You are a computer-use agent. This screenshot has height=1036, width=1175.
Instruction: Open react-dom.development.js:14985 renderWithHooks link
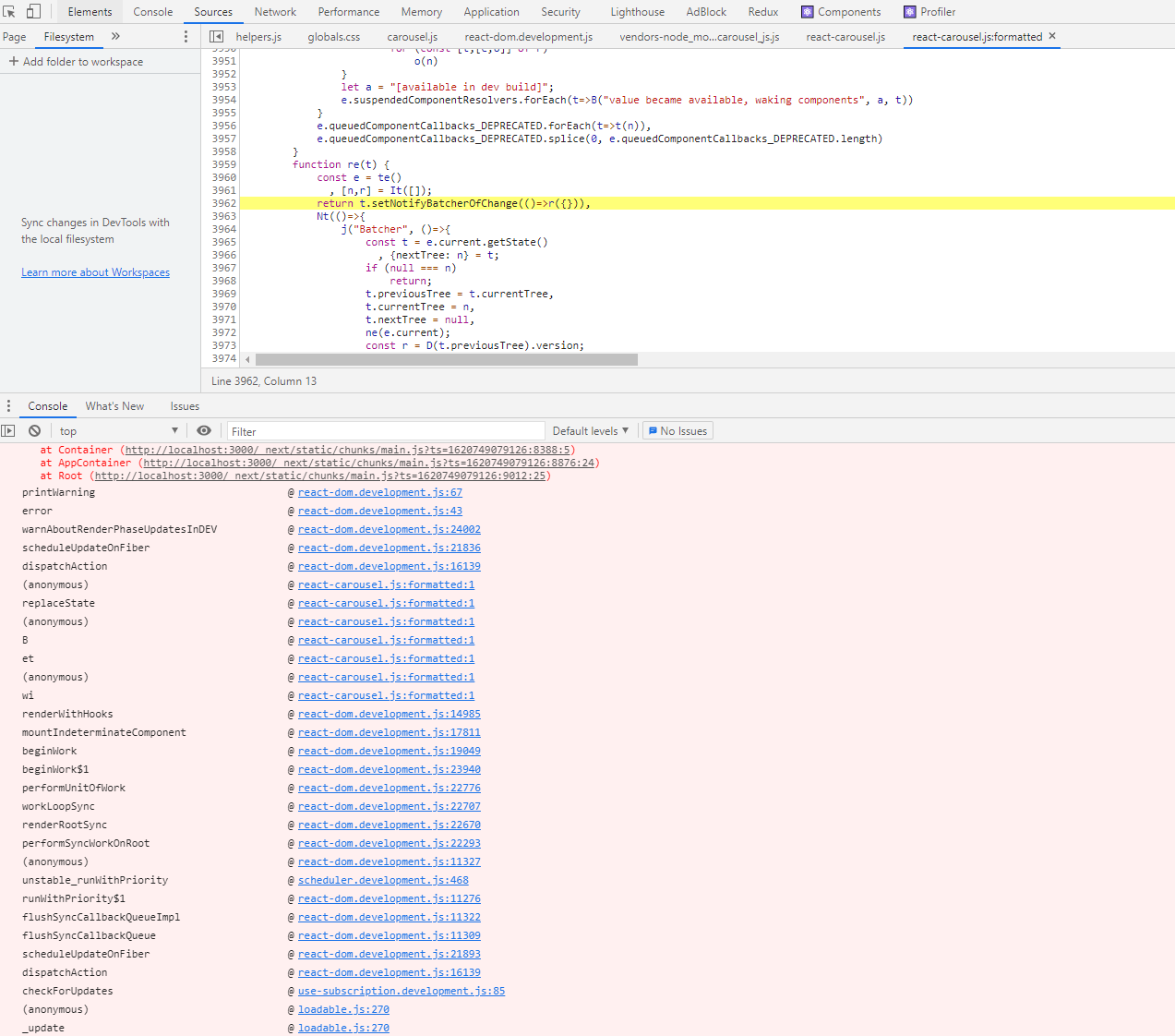point(390,714)
